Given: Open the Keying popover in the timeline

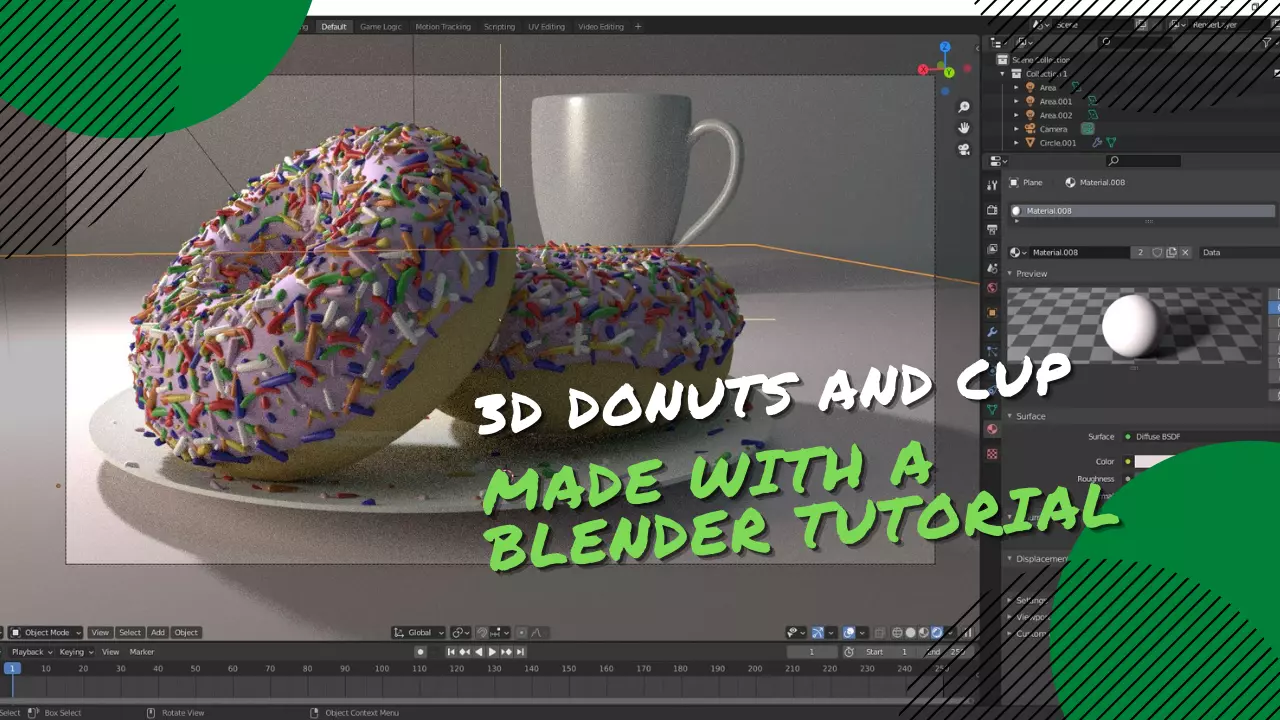Looking at the screenshot, I should pyautogui.click(x=74, y=652).
